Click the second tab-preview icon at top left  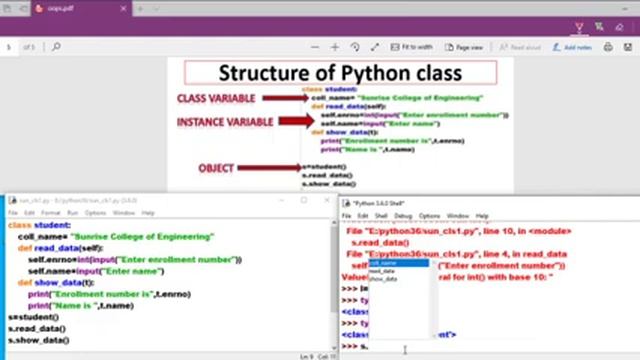(24, 8)
